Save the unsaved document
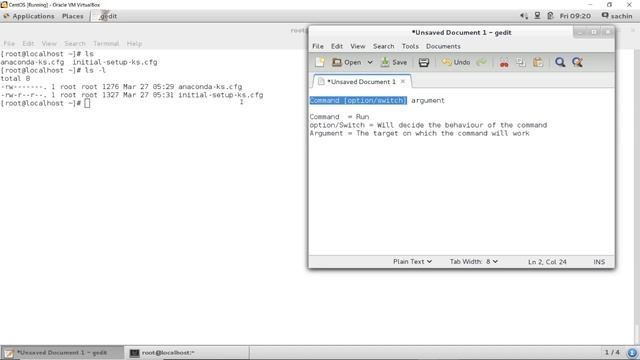640x360 pixels. click(394, 62)
